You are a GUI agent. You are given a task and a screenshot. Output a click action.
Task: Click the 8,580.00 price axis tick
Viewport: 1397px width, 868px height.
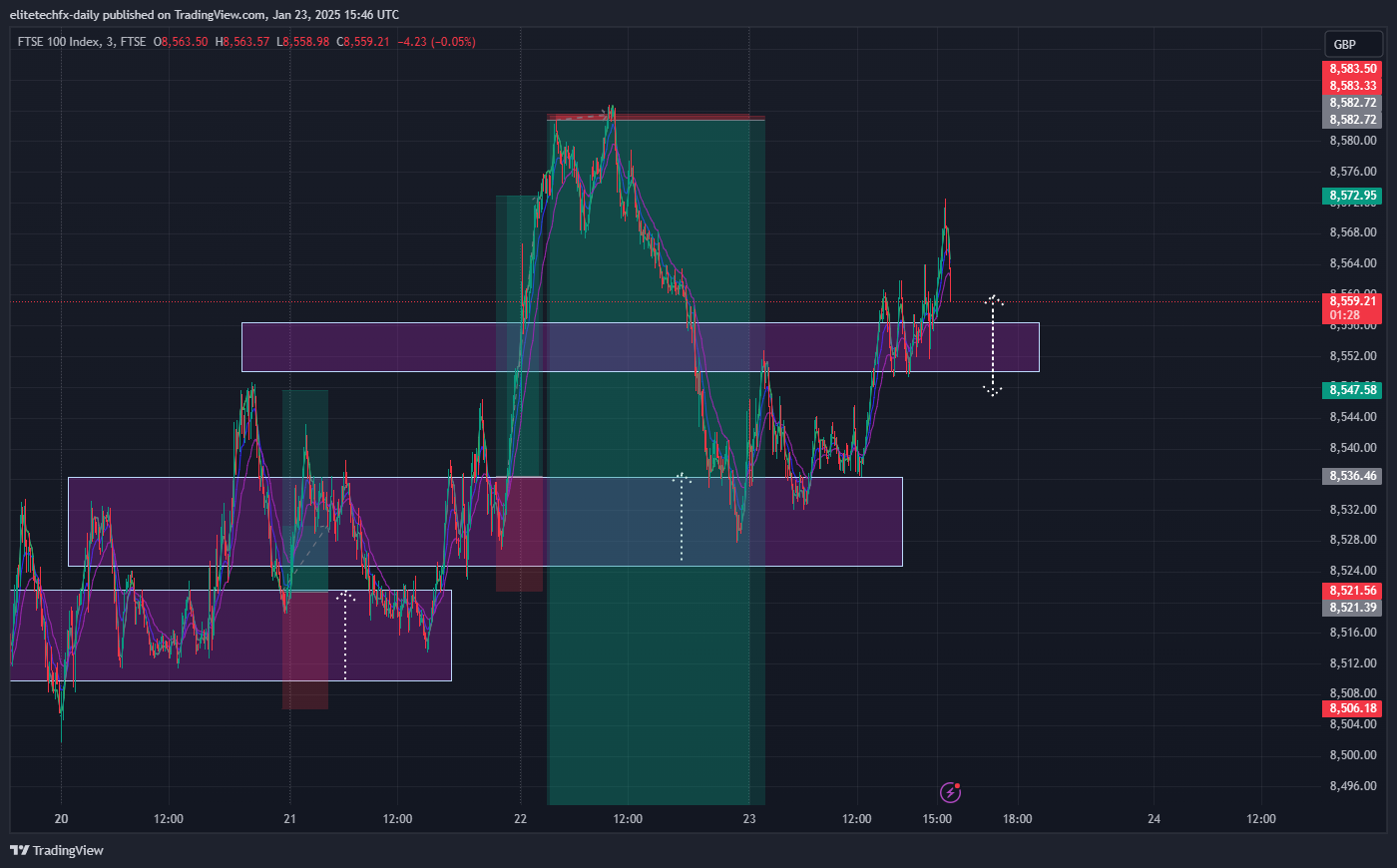click(1353, 141)
